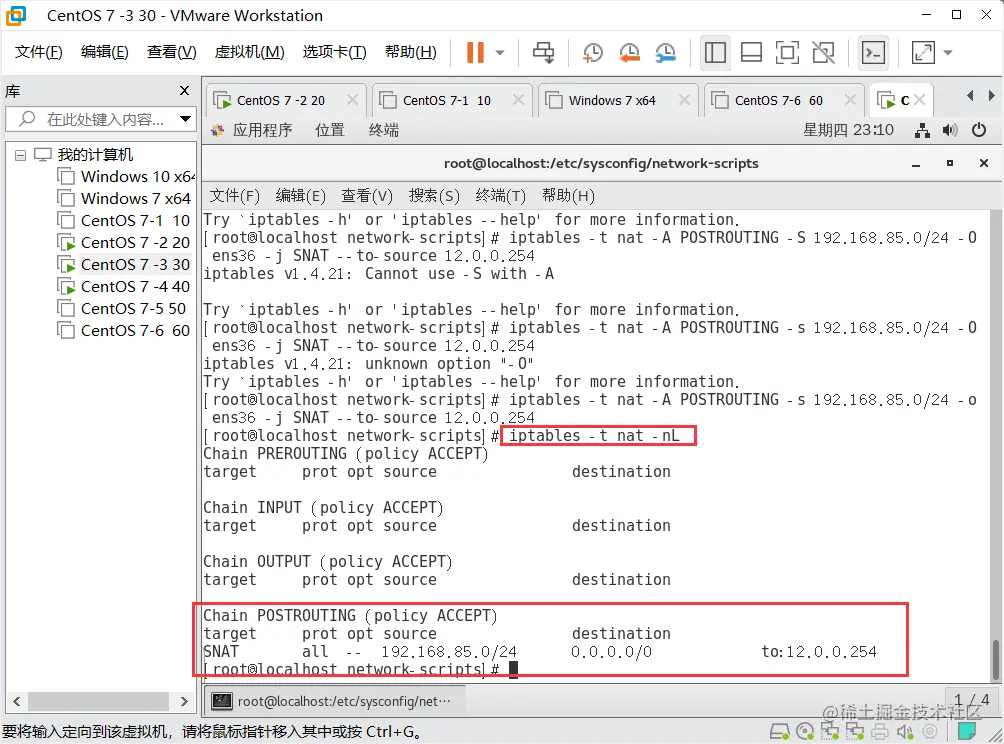Click the right scroll arrow beside the tabs
This screenshot has width=1004, height=744.
[x=991, y=95]
